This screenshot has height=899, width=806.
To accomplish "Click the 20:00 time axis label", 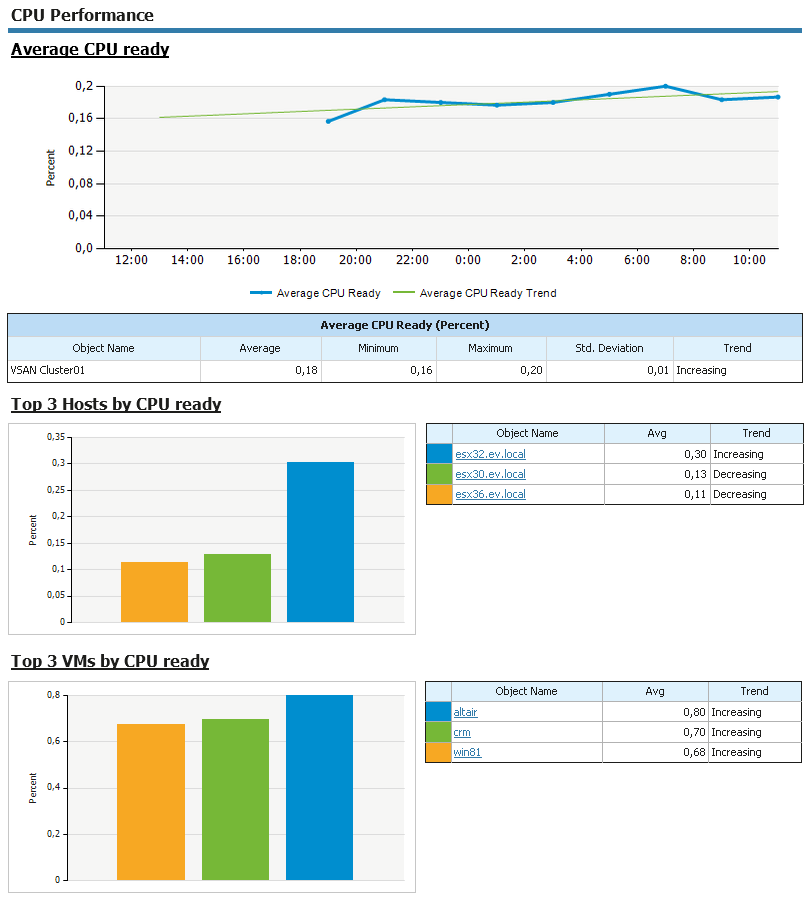I will coord(355,260).
